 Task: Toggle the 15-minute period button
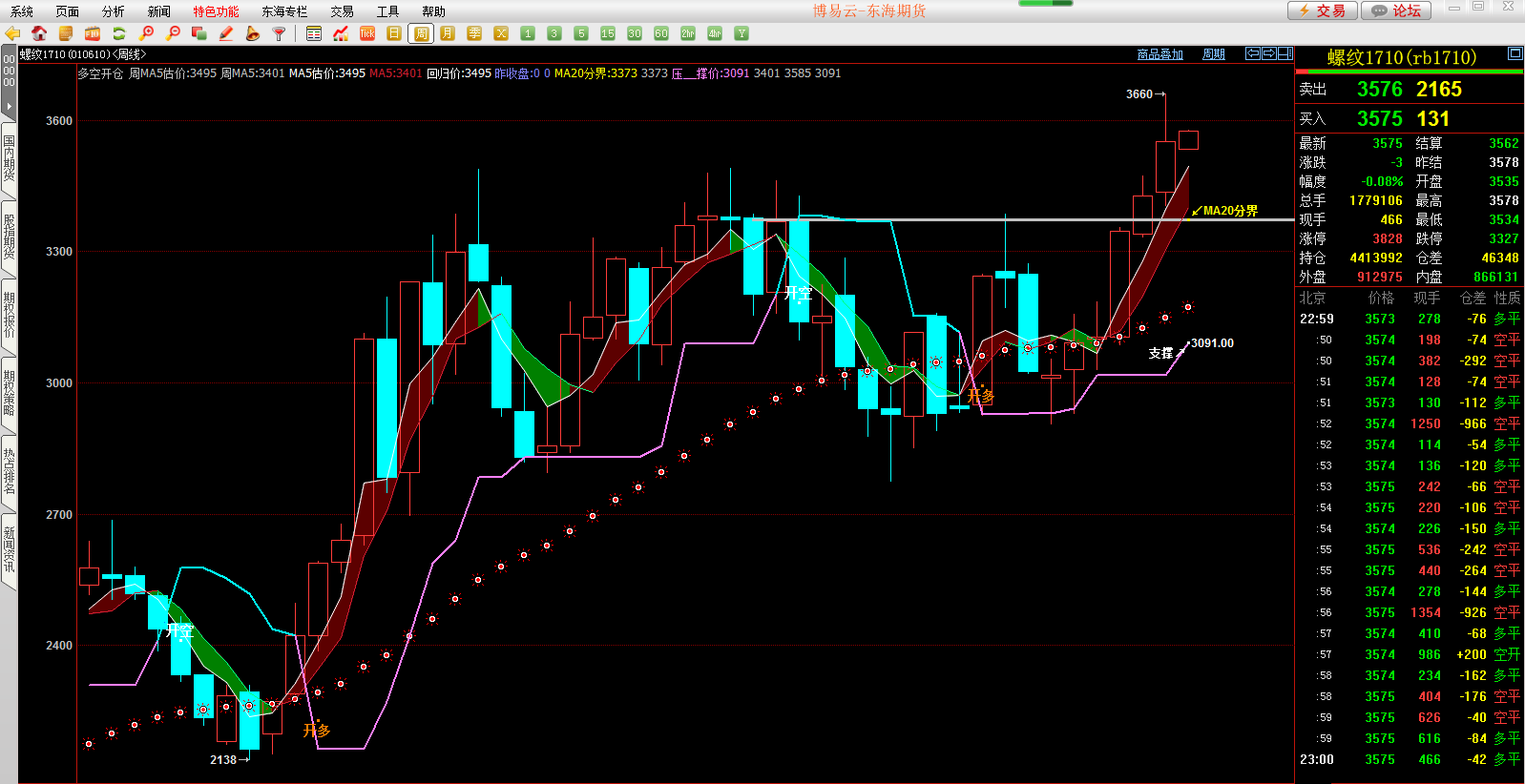click(608, 33)
